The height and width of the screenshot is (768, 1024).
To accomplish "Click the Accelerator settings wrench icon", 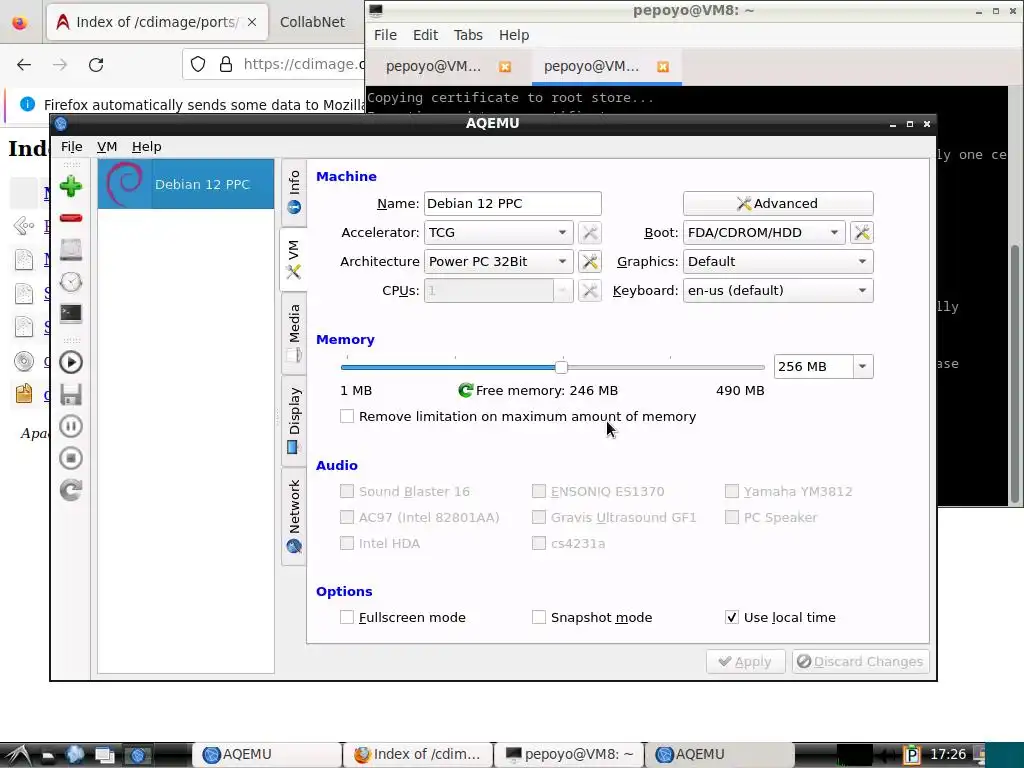I will tap(589, 232).
